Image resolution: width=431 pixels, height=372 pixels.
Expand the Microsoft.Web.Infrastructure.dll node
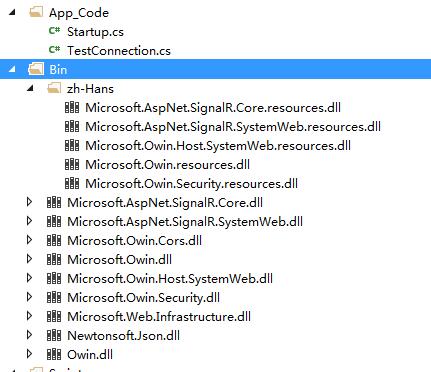pos(29,316)
